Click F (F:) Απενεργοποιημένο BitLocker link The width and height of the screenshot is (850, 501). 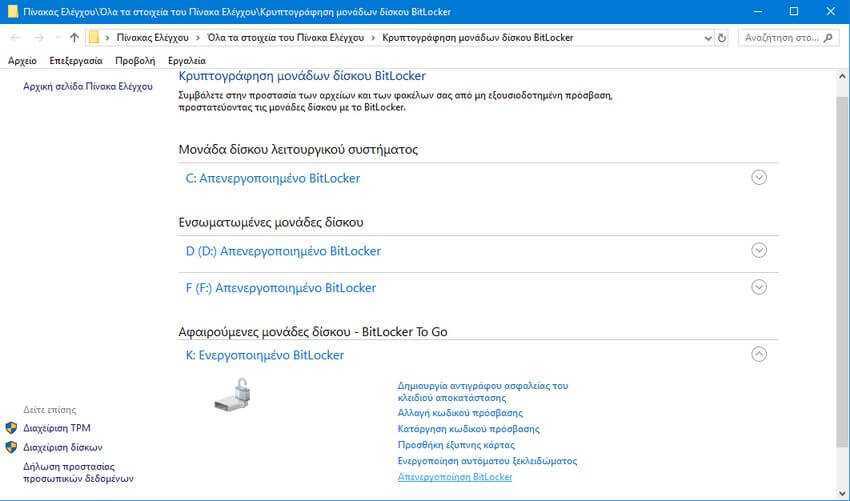click(x=281, y=288)
